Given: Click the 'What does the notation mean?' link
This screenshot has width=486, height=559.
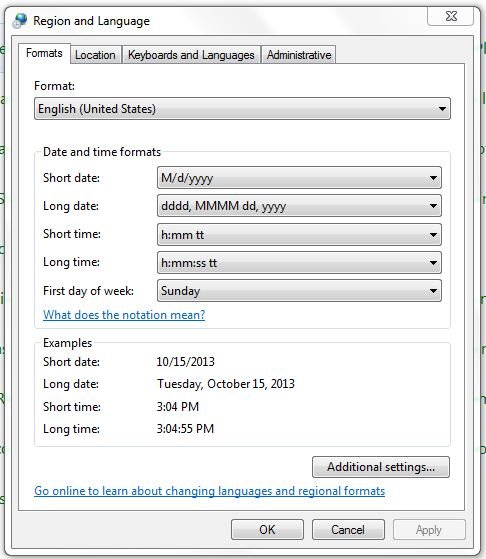Looking at the screenshot, I should [124, 315].
